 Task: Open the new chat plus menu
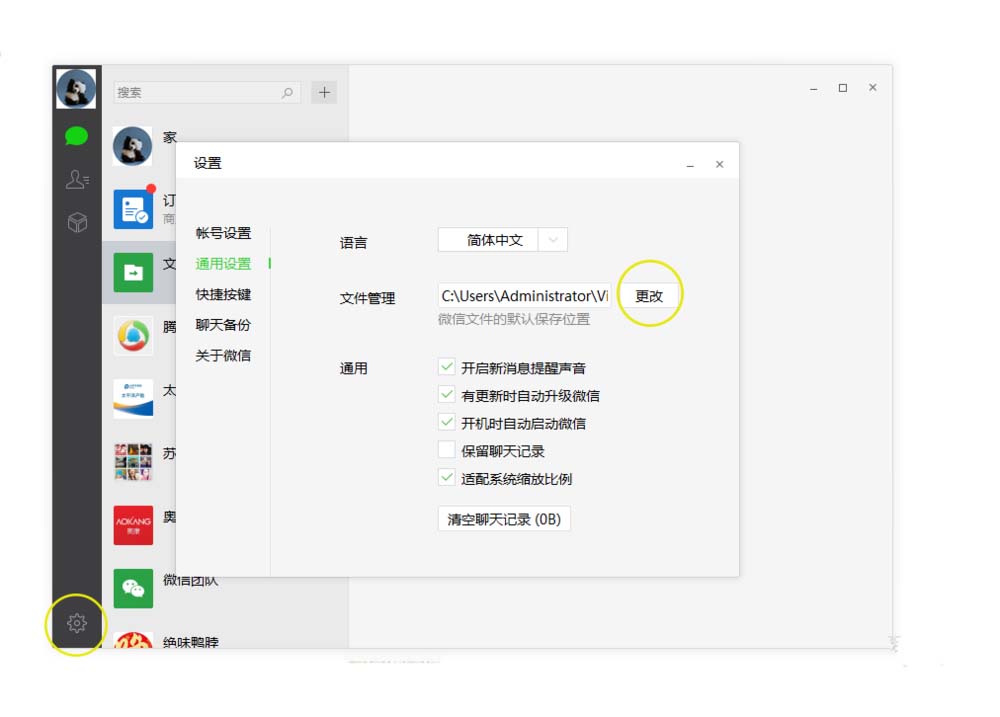point(324,92)
